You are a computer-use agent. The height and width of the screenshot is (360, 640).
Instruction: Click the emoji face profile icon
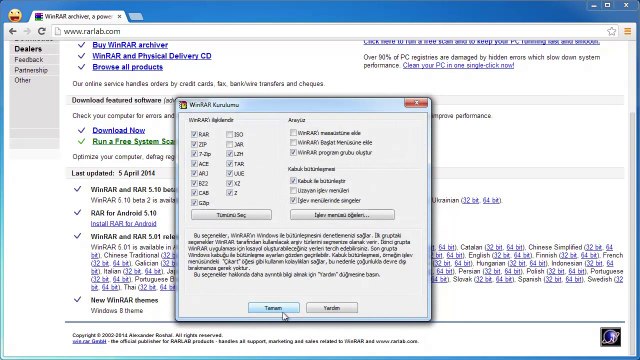point(15,16)
